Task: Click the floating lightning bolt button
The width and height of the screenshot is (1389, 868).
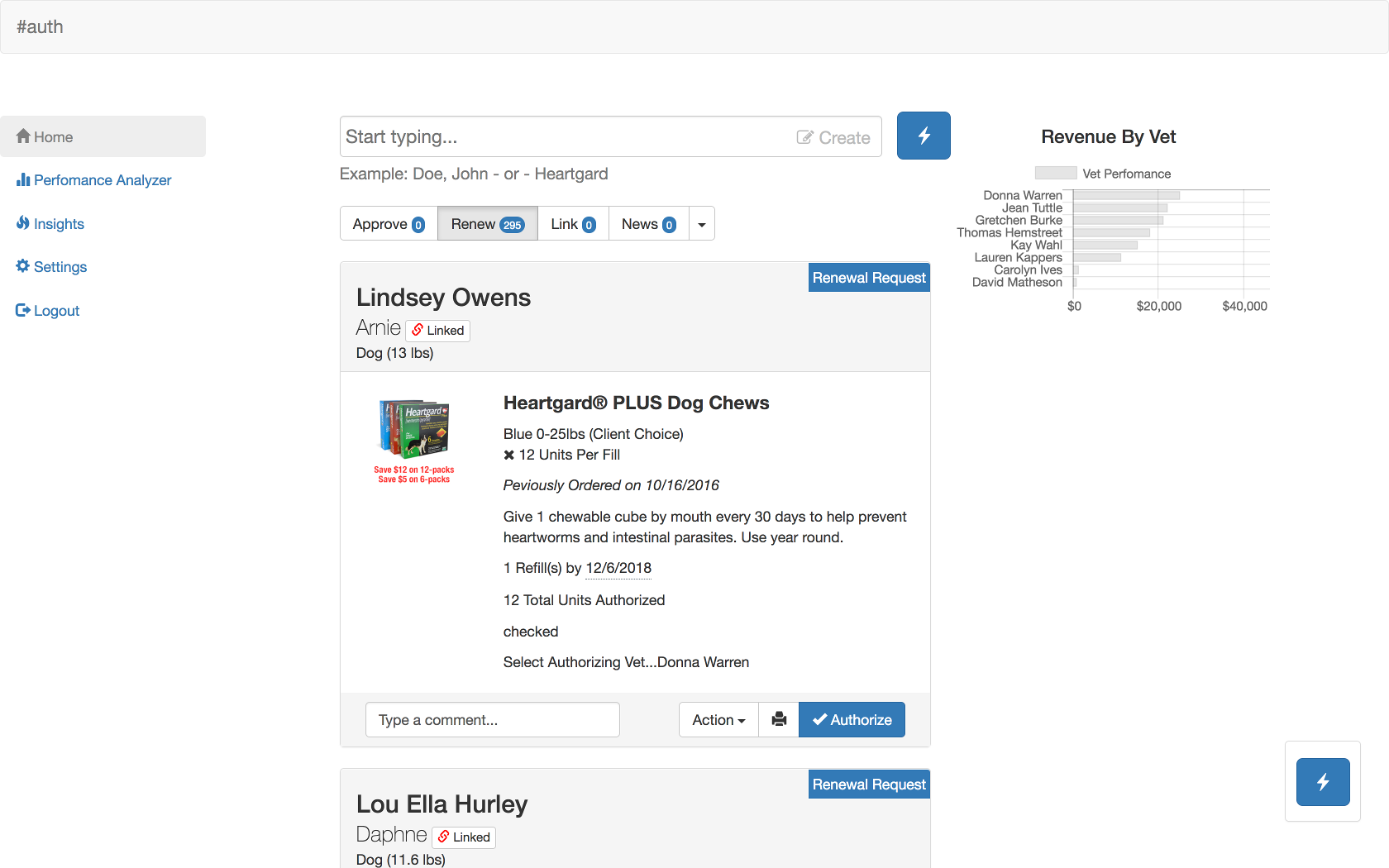Action: click(x=1322, y=782)
